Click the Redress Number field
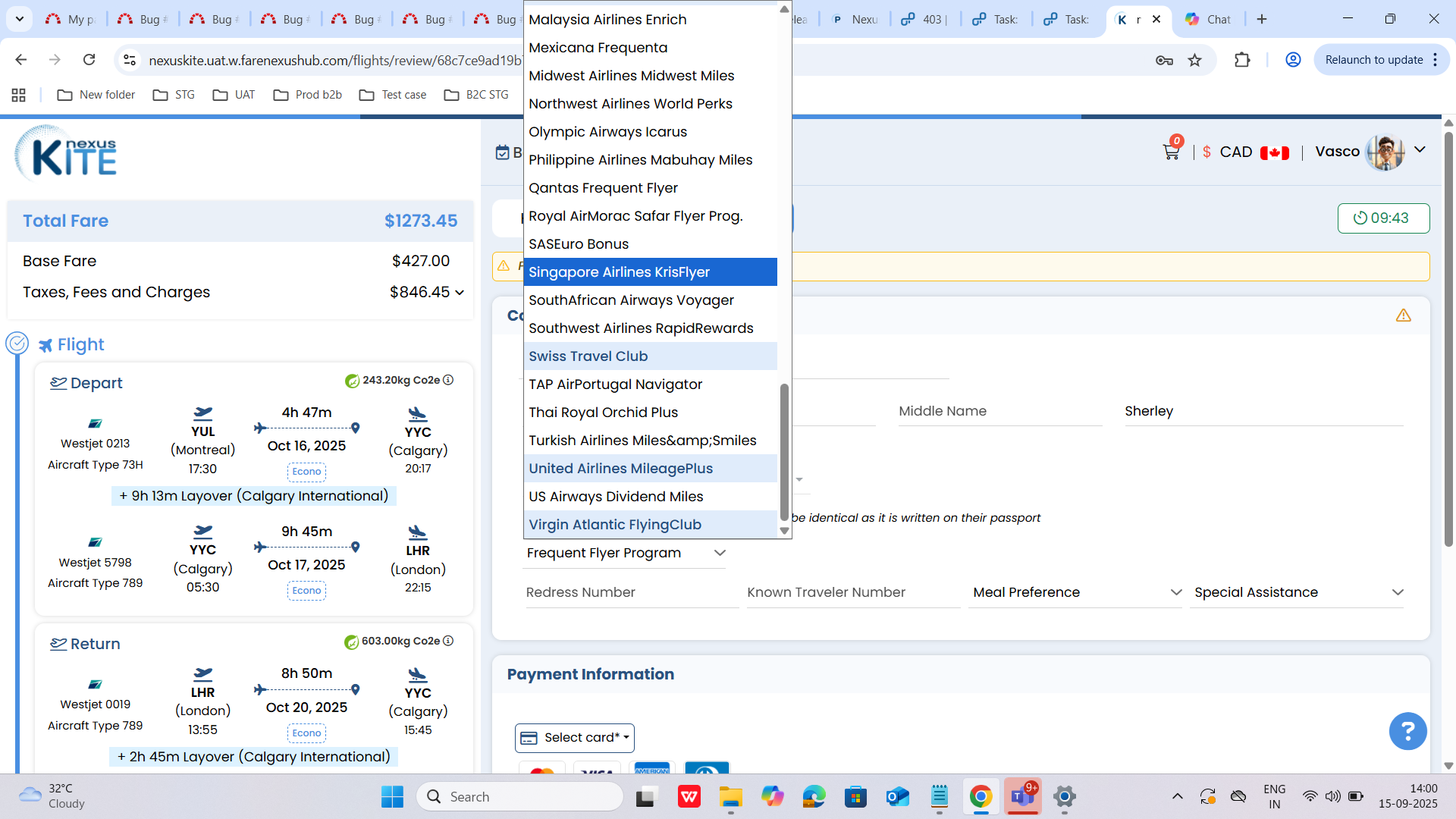 (x=631, y=592)
